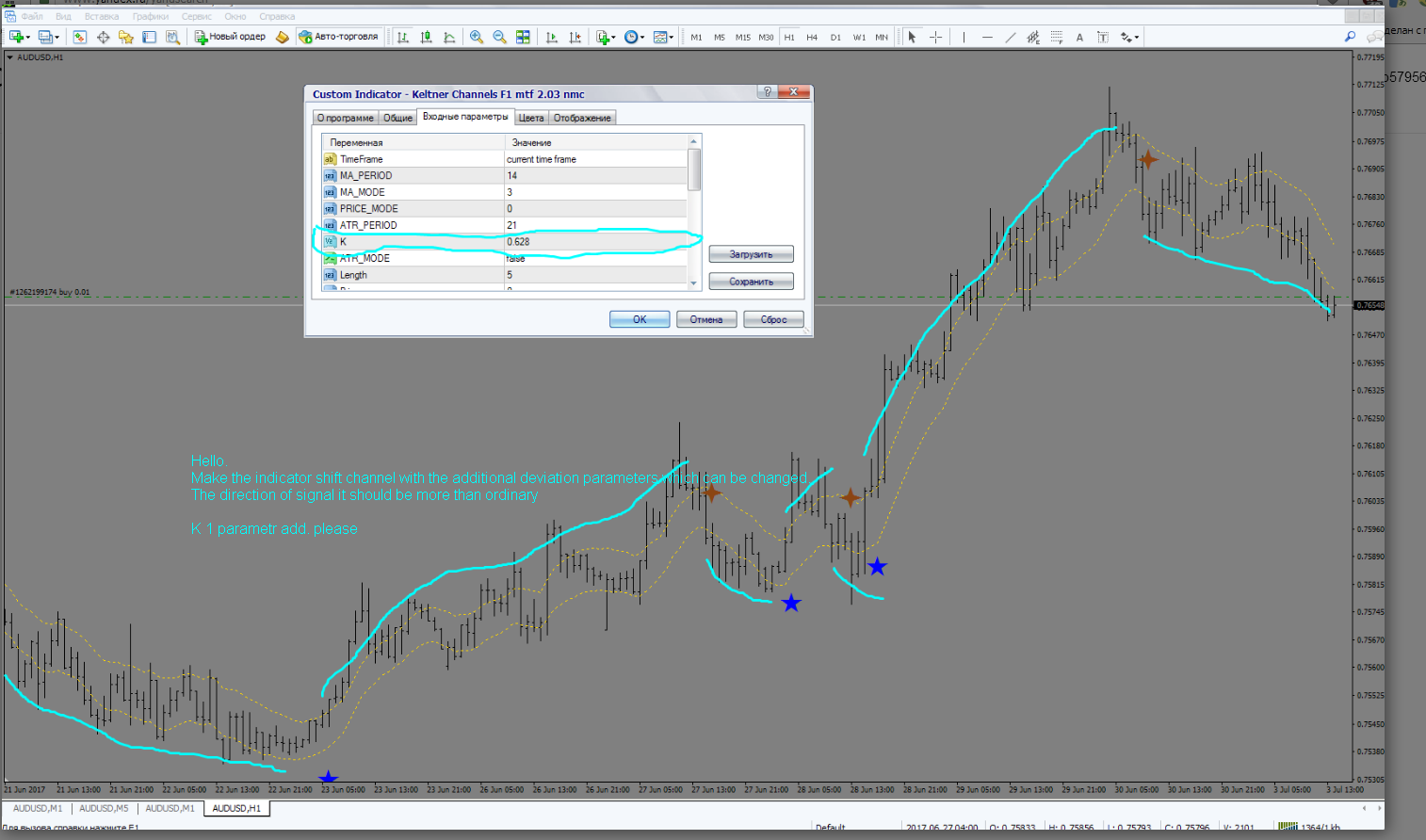Select the H1 timeframe button

[789, 37]
